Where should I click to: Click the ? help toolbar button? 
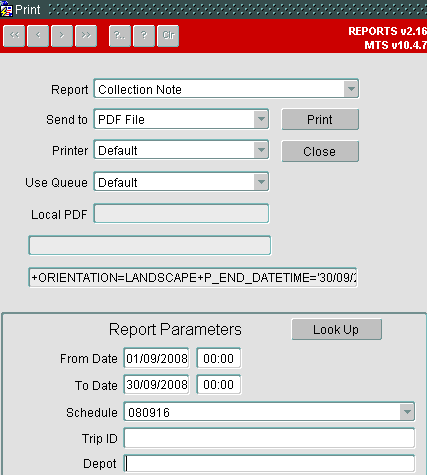click(144, 36)
